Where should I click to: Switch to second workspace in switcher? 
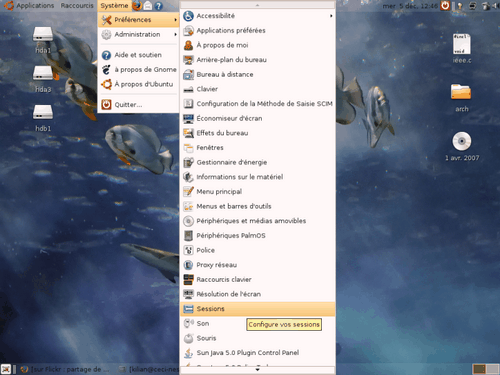tap(492, 369)
